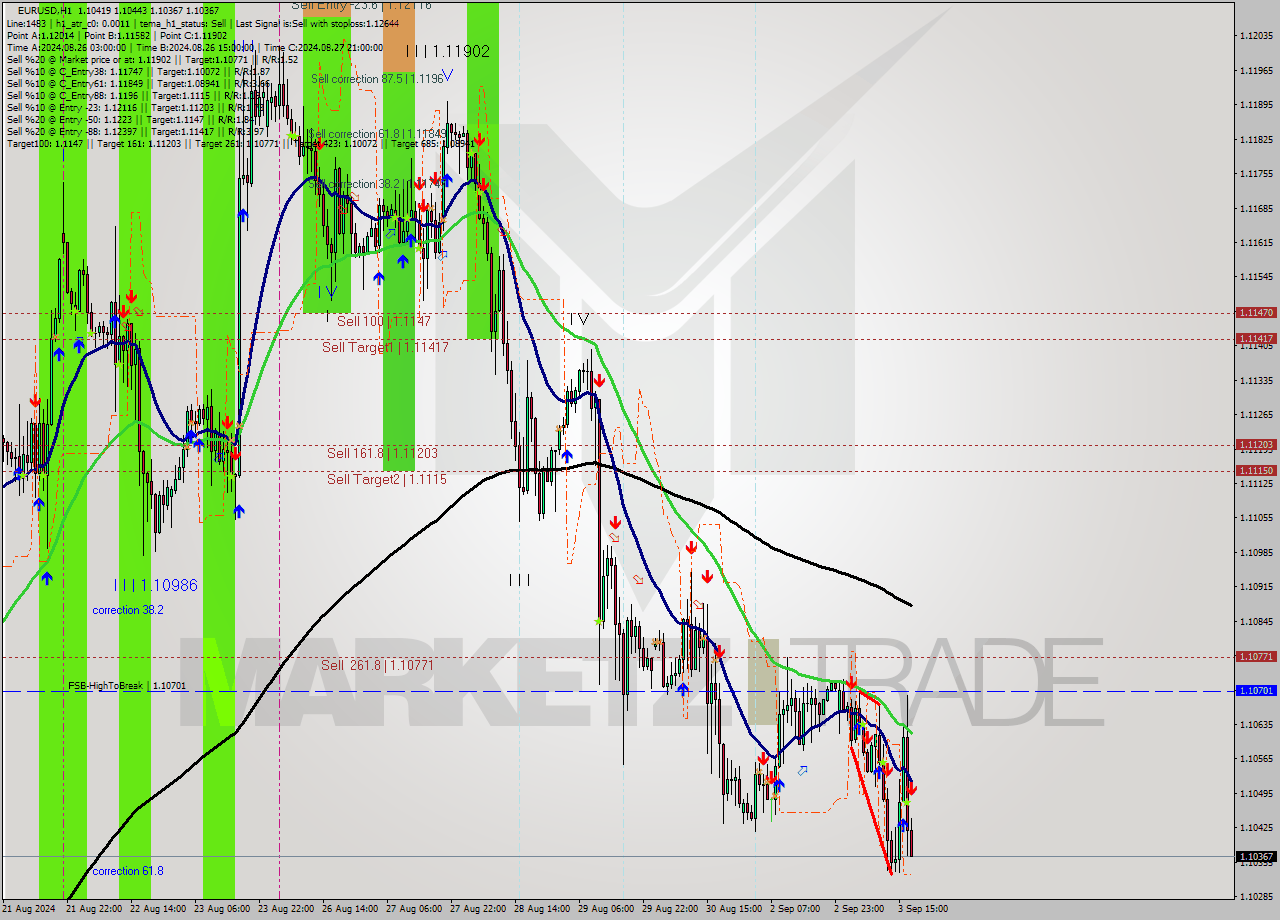Click the 1.11895 price scale value

1255,105
